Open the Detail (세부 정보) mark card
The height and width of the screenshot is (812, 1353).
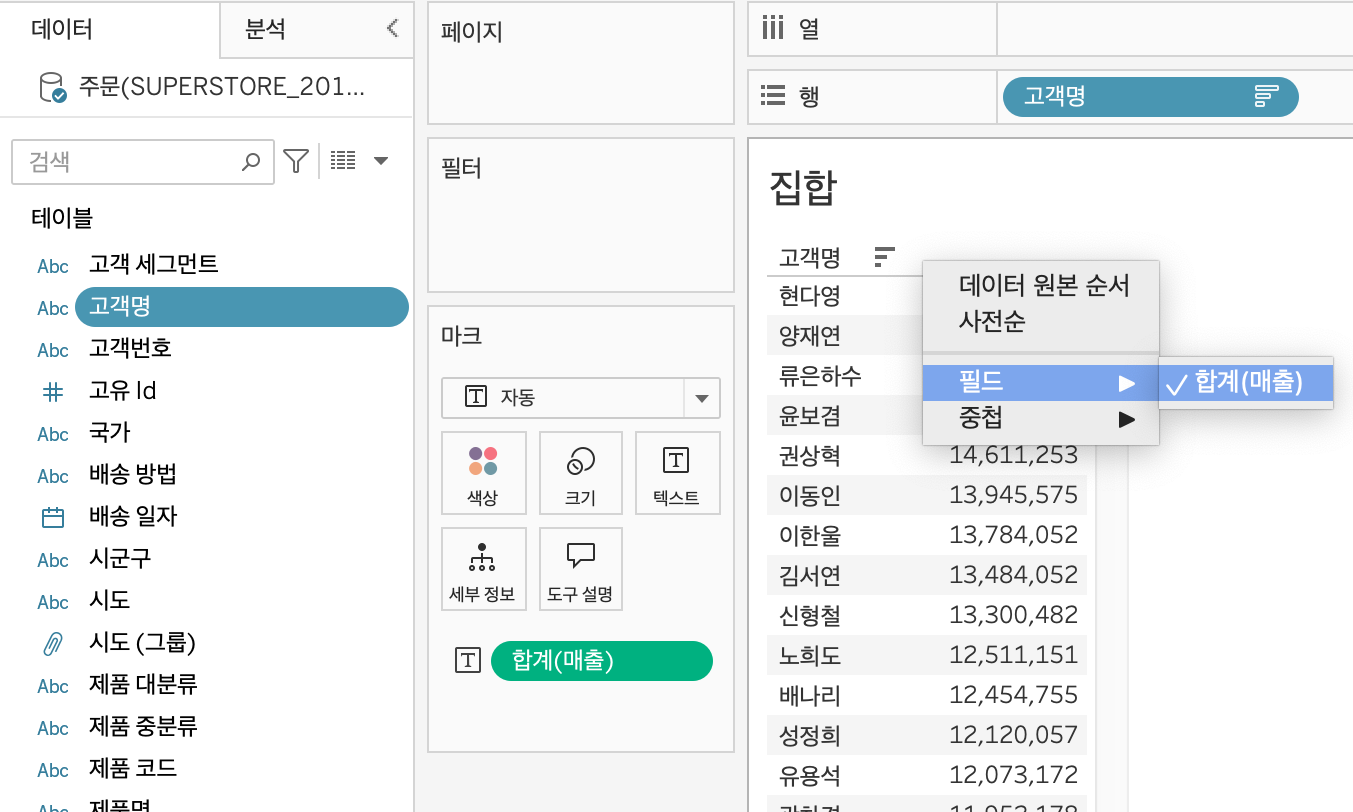pos(483,569)
